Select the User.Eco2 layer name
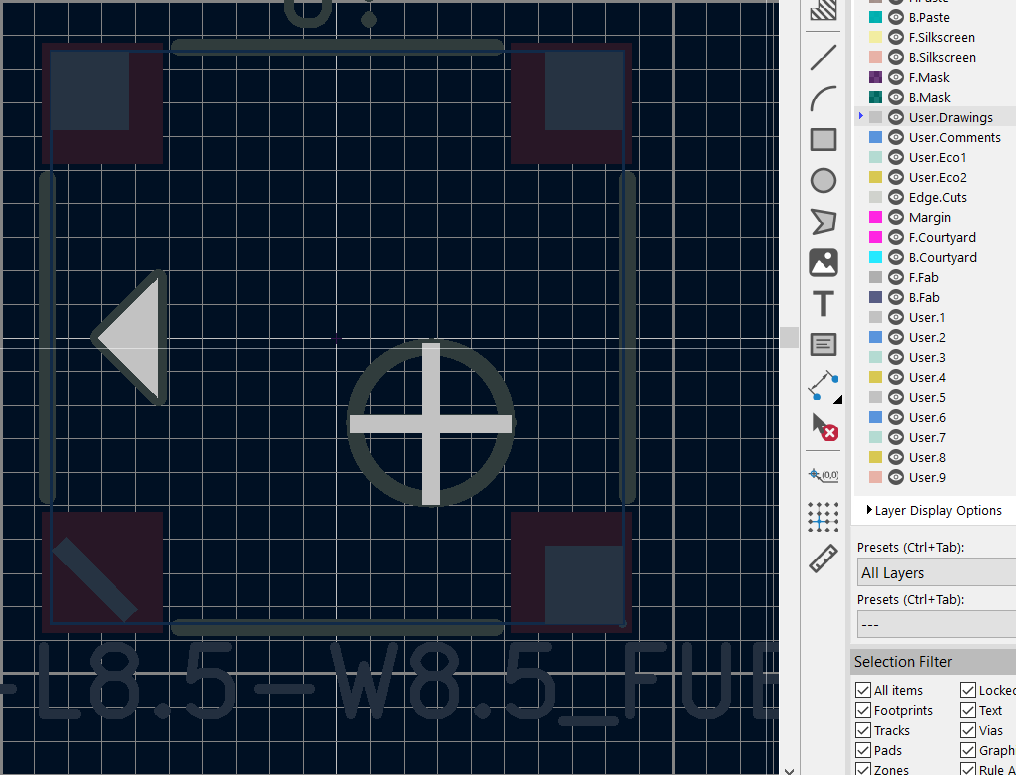This screenshot has height=775, width=1016. 937,178
